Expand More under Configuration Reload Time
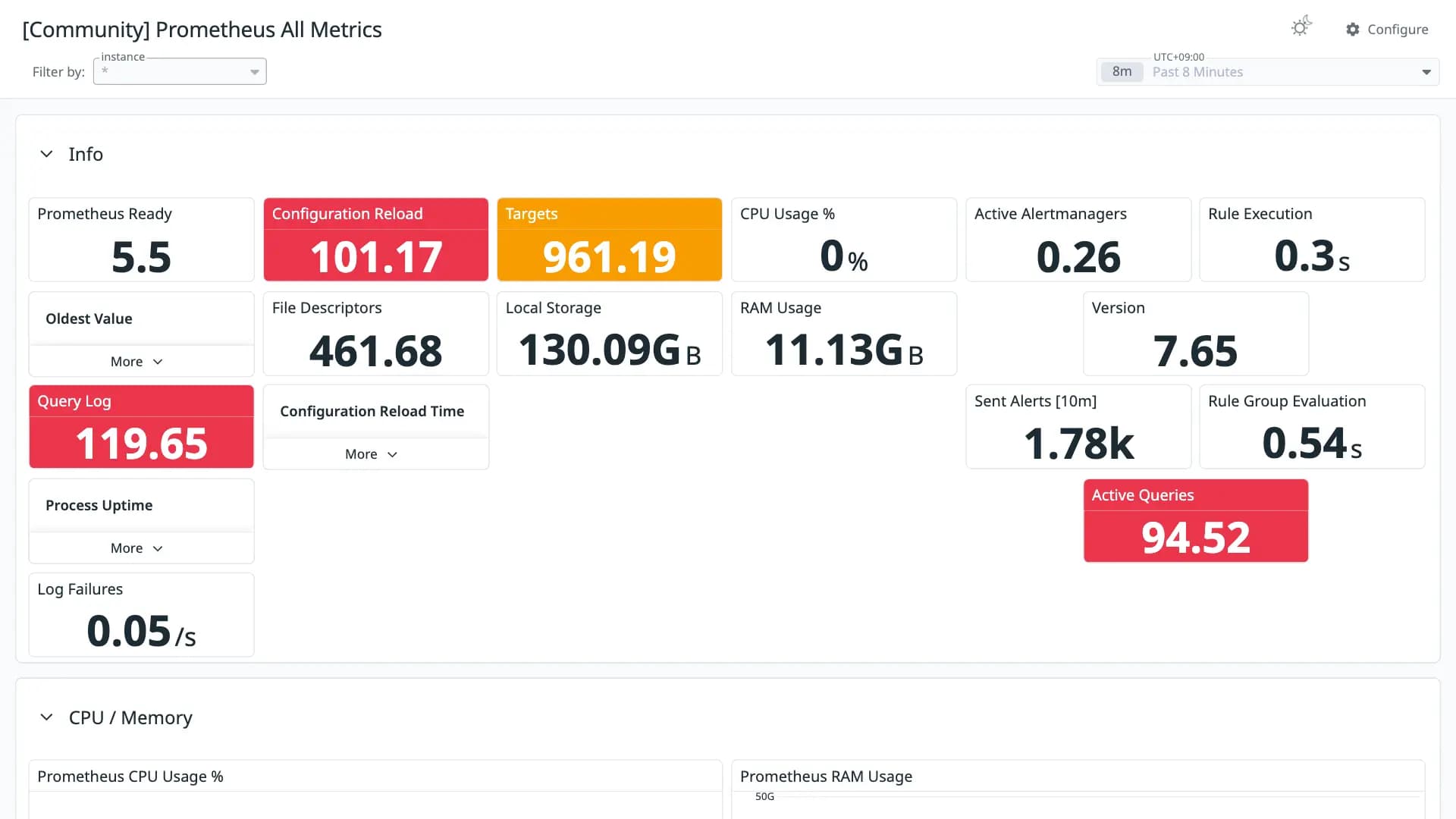Image resolution: width=1456 pixels, height=819 pixels. [371, 454]
